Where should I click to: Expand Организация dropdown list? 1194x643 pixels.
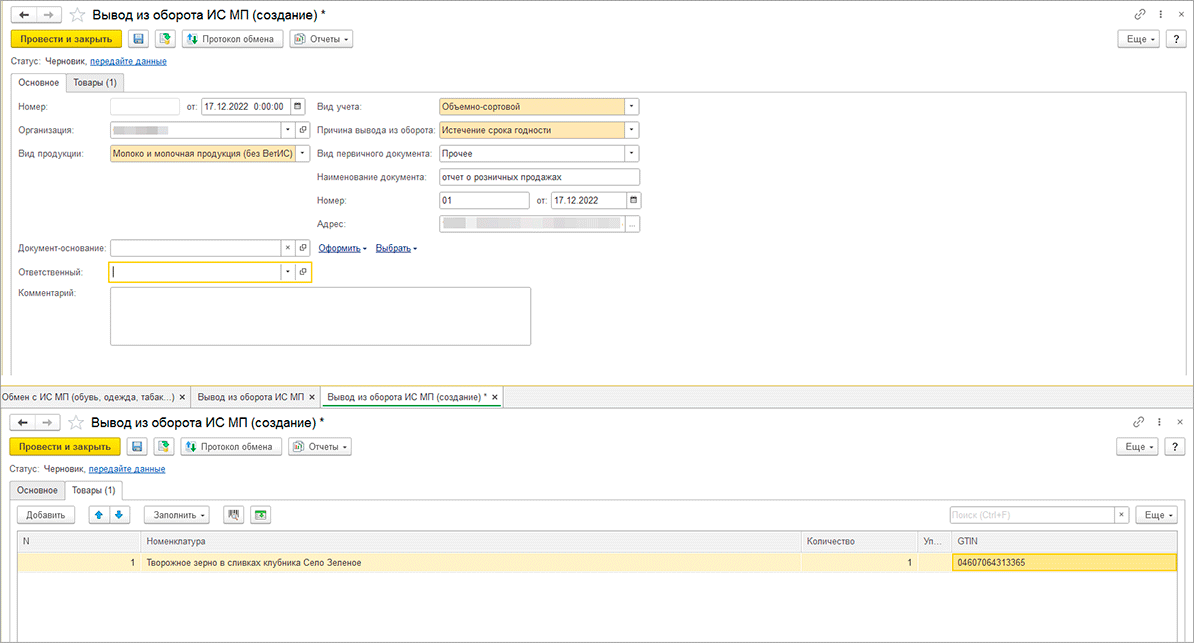(x=288, y=130)
